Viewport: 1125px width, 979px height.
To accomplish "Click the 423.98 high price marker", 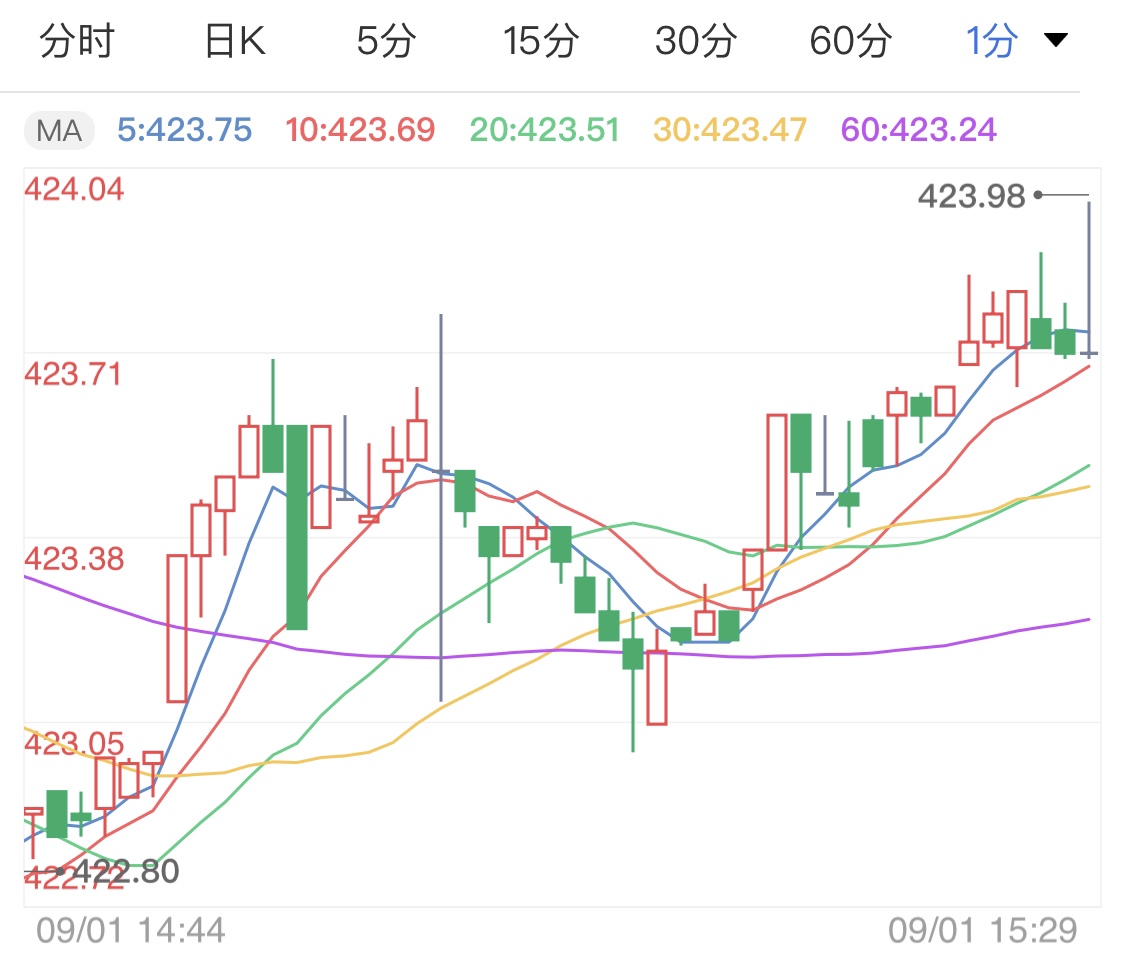I will point(971,196).
